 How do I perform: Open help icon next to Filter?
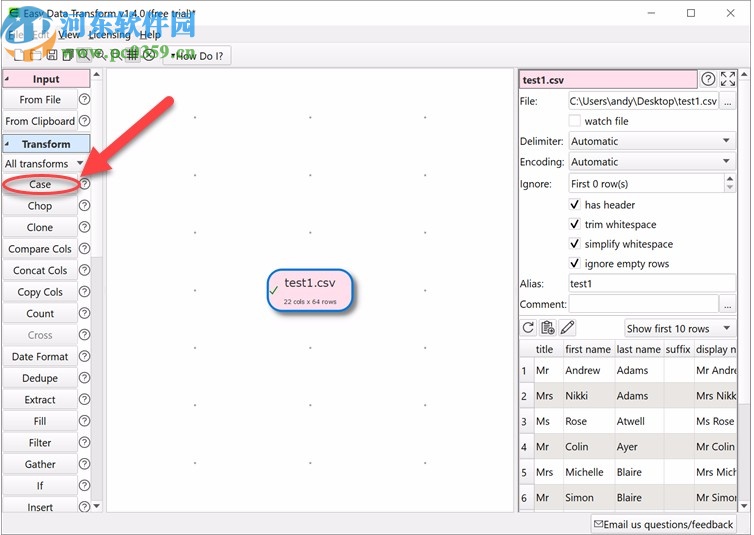pyautogui.click(x=84, y=442)
